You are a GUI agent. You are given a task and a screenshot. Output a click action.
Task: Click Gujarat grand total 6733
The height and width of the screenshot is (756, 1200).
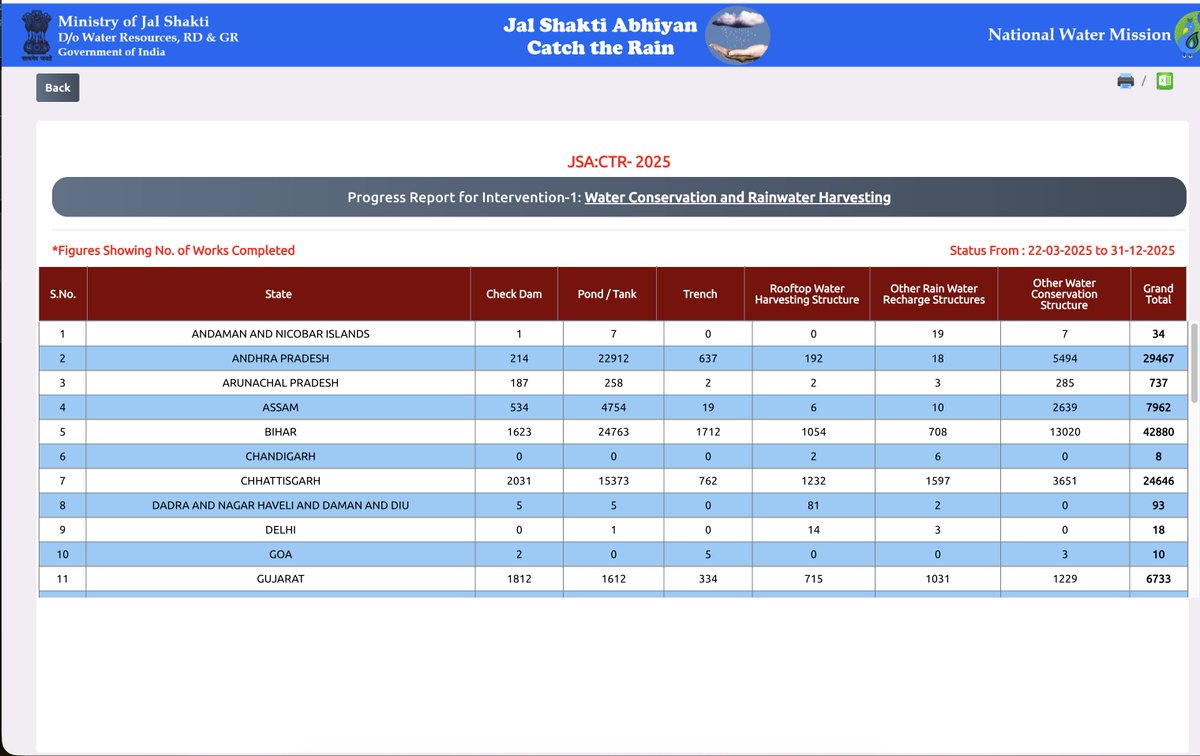tap(1158, 579)
